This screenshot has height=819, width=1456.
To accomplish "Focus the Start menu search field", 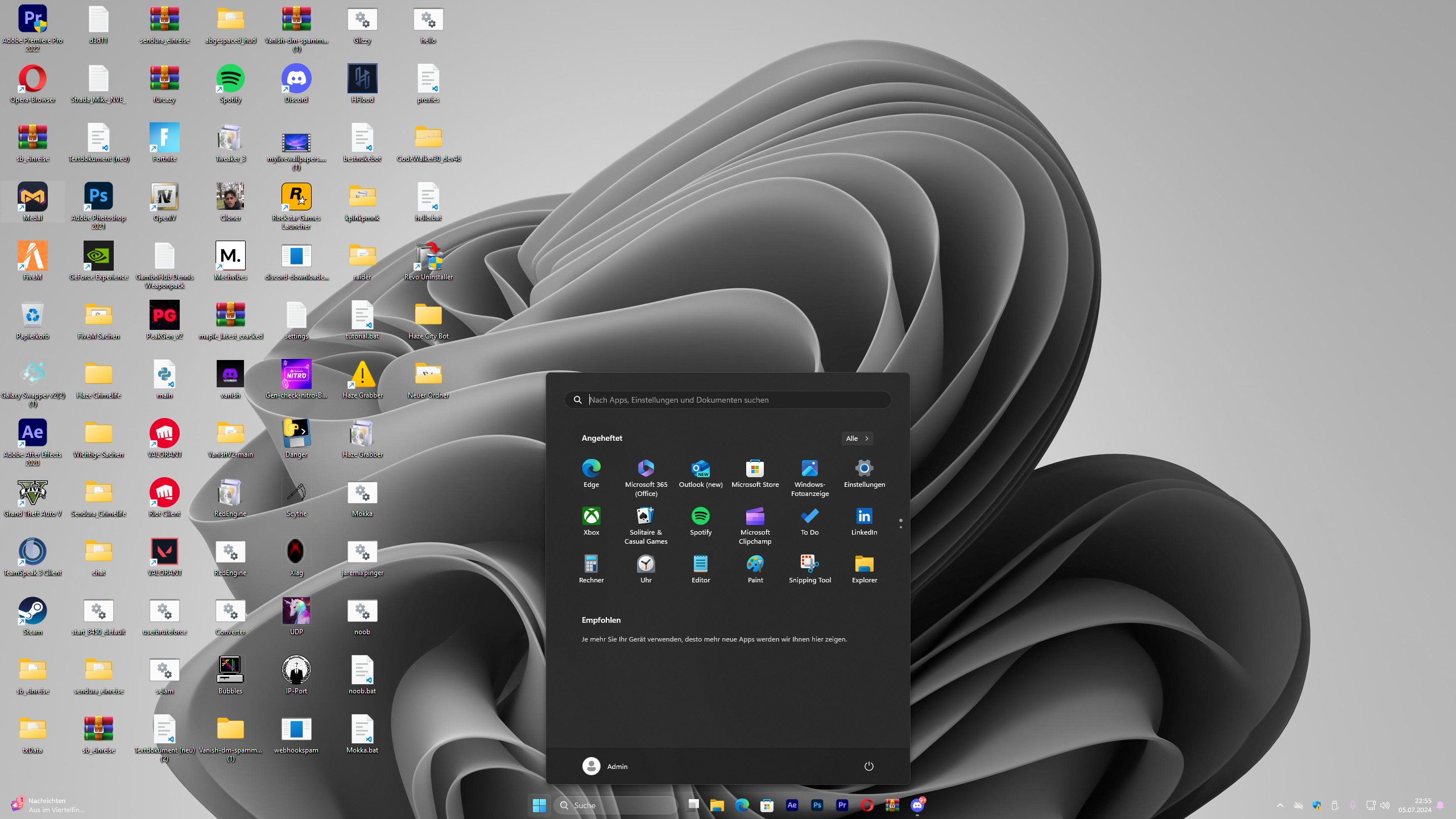I will click(728, 400).
